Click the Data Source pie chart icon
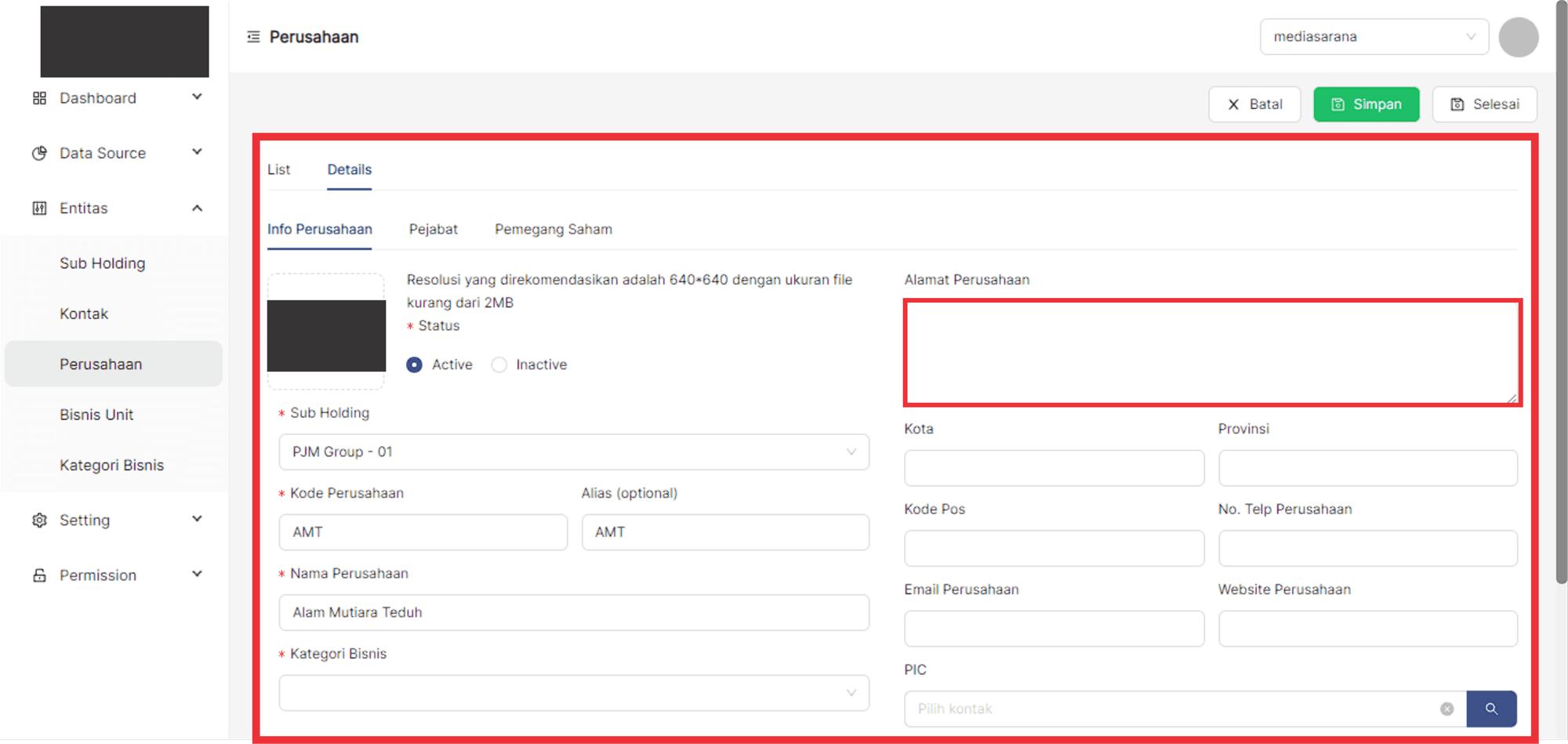 pos(39,153)
